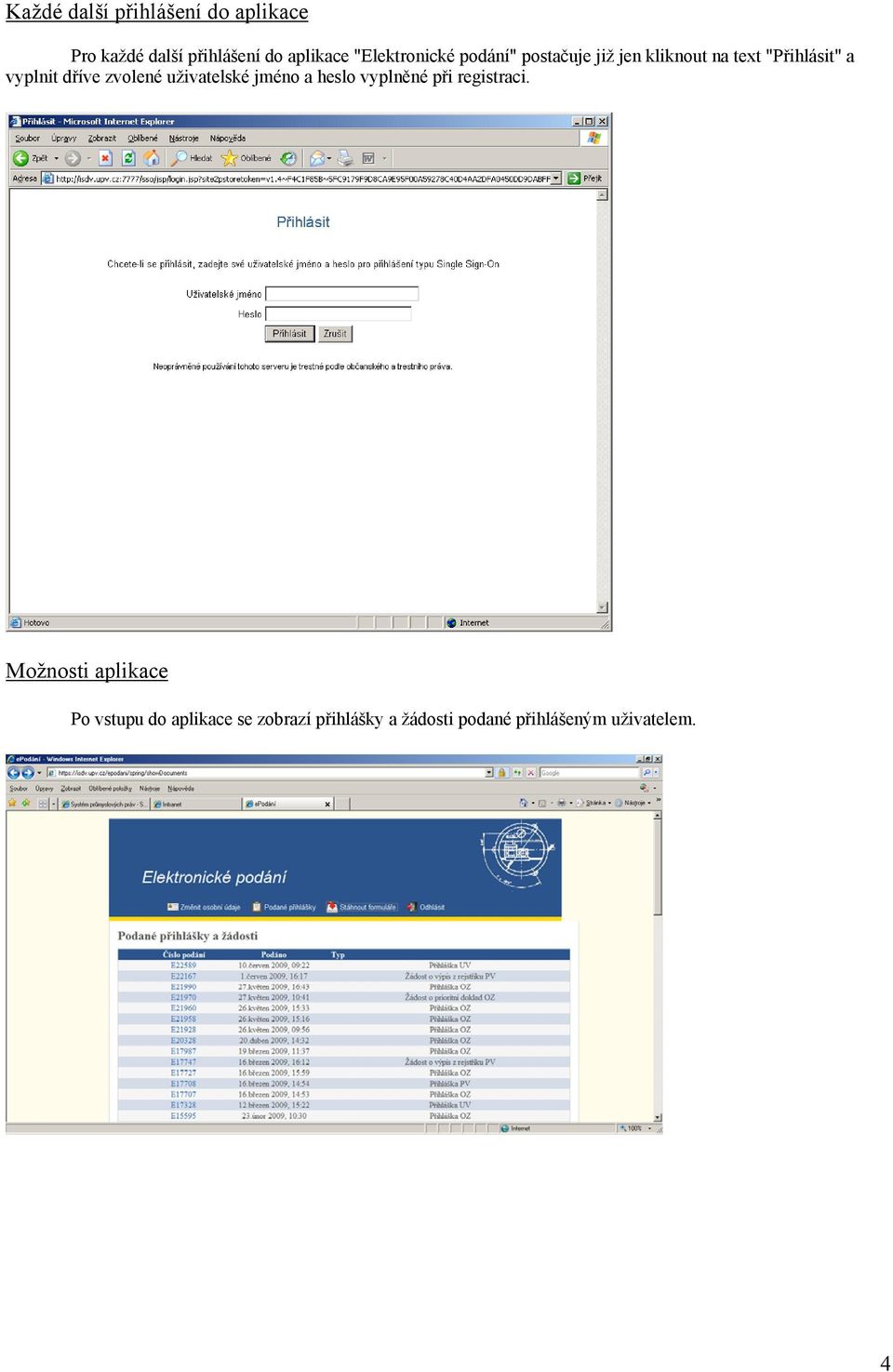Image resolution: width=893 pixels, height=1372 pixels.
Task: Open the Úpravy menu in the Přihlásit window
Action: tap(64, 139)
